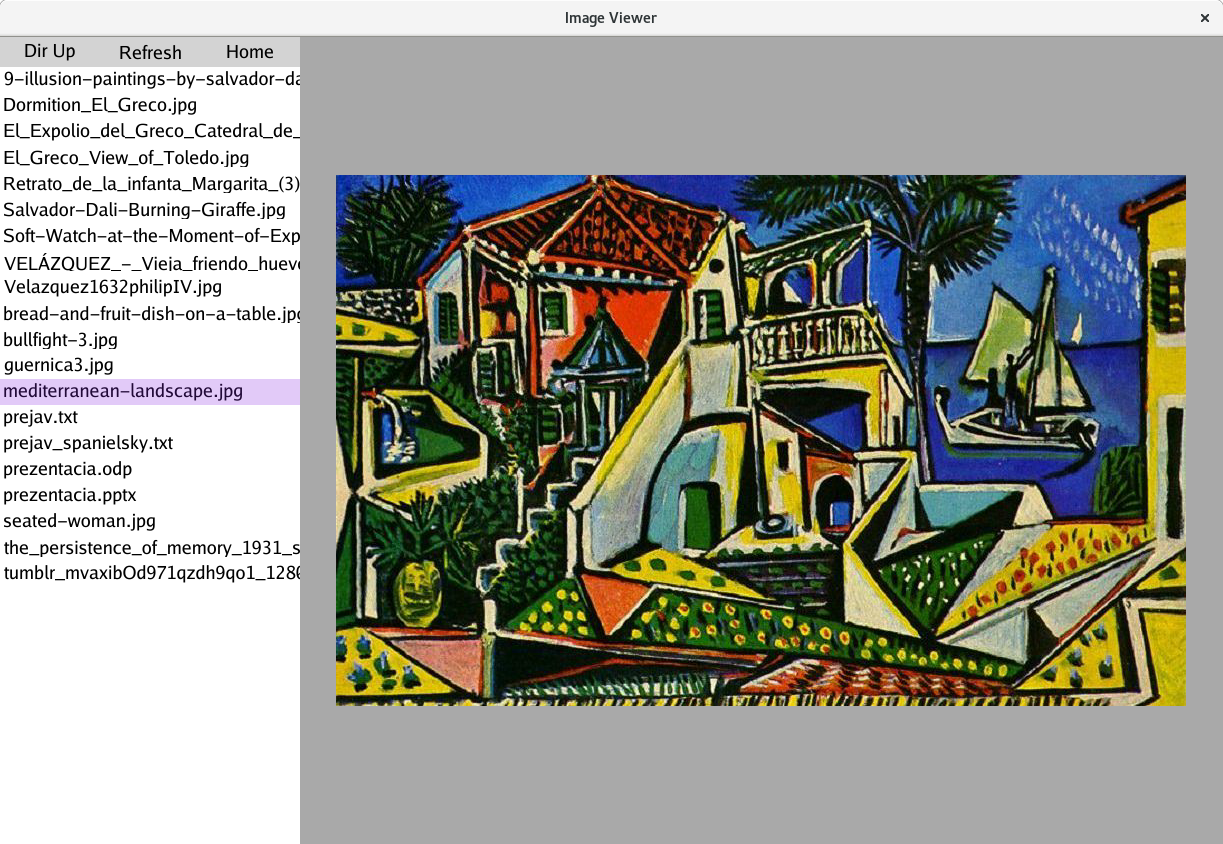Click the highlighted mediterranean-landscape.jpg entry

tap(123, 391)
